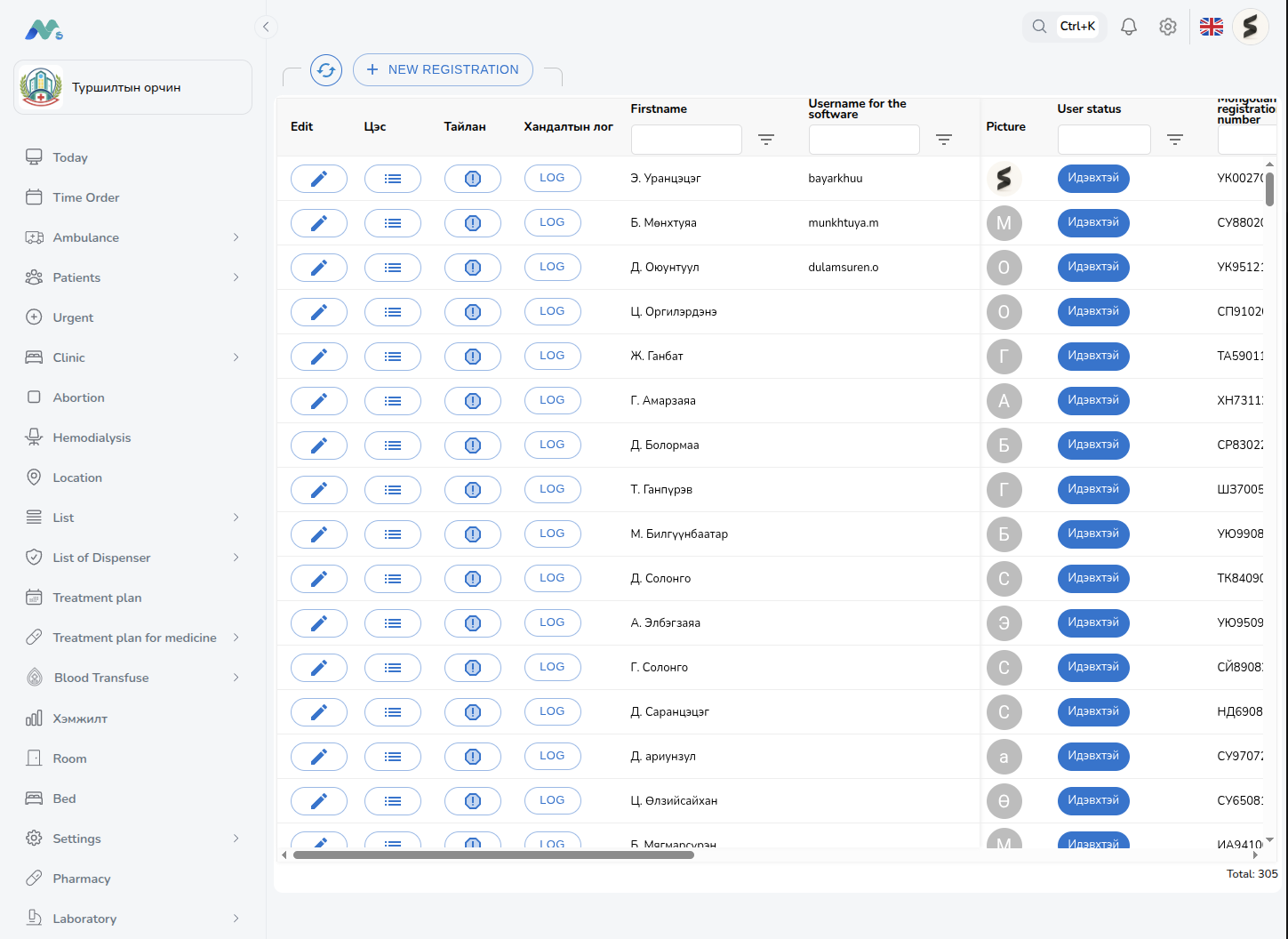This screenshot has height=939, width=1288.
Task: Click the New Registration button
Action: pos(443,70)
